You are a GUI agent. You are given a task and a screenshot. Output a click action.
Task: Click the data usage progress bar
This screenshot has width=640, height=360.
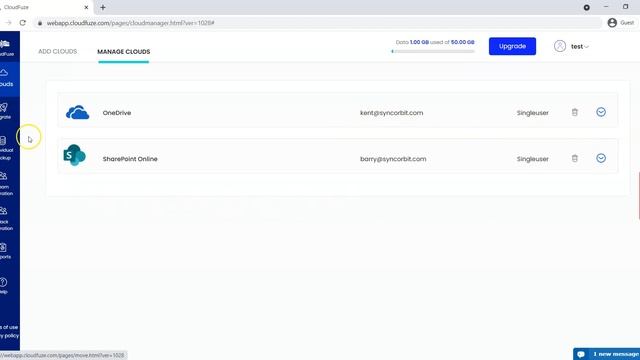pos(433,51)
